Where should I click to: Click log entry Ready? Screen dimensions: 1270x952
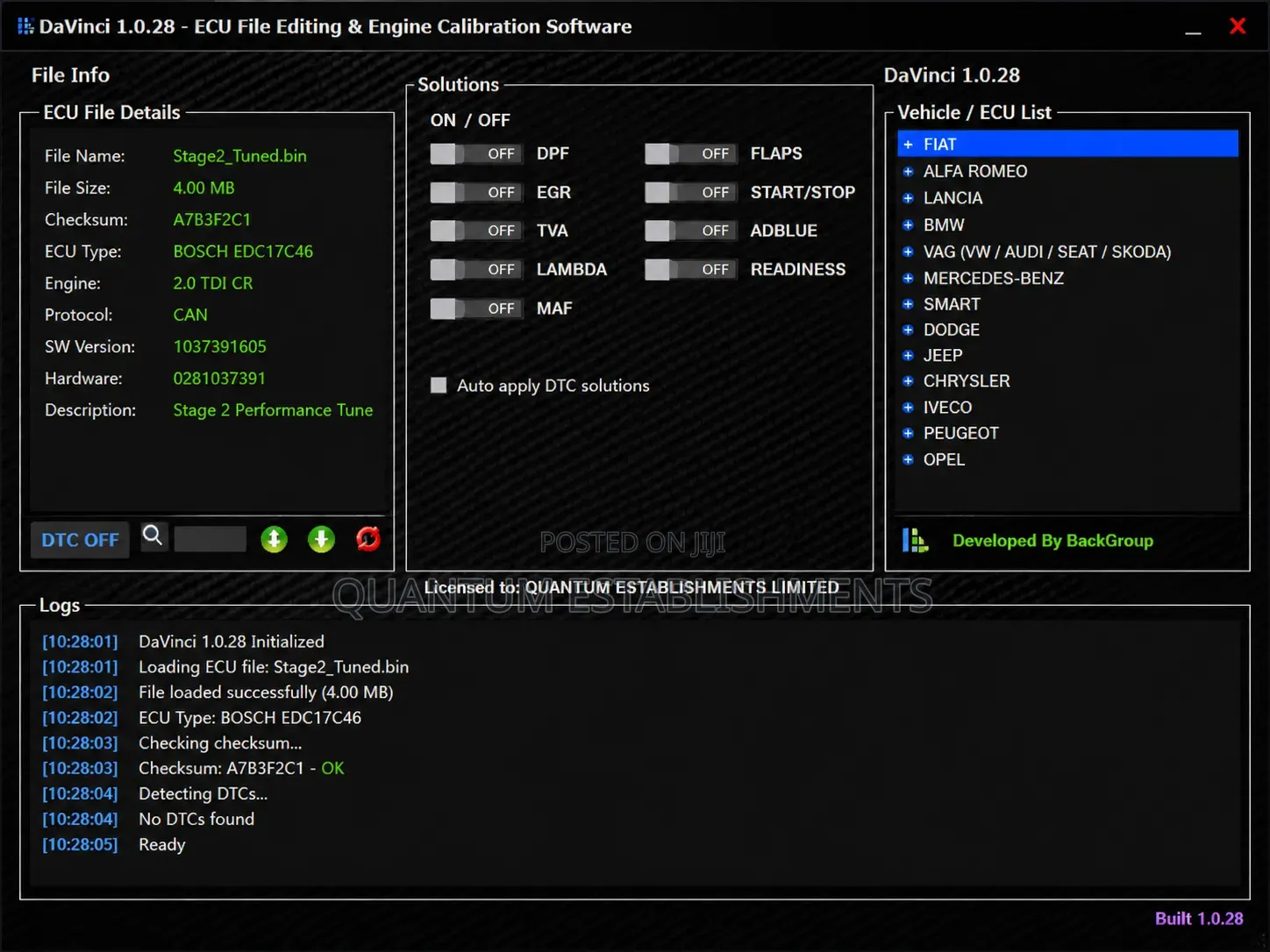click(x=162, y=845)
